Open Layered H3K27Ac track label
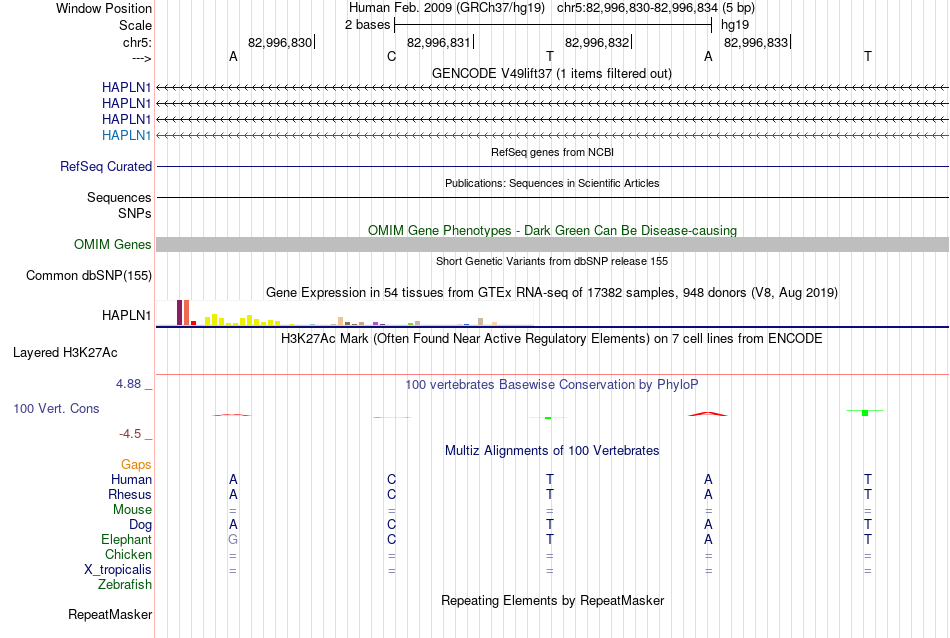Screen dimensions: 950x638 click(65, 353)
